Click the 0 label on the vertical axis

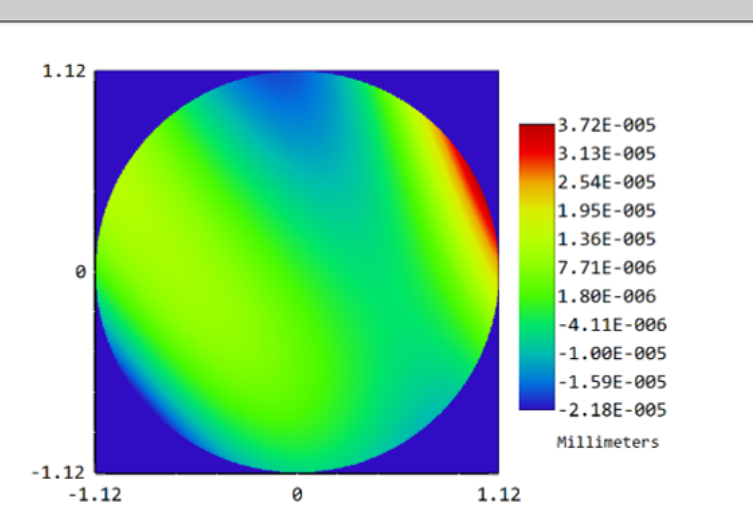tap(80, 272)
